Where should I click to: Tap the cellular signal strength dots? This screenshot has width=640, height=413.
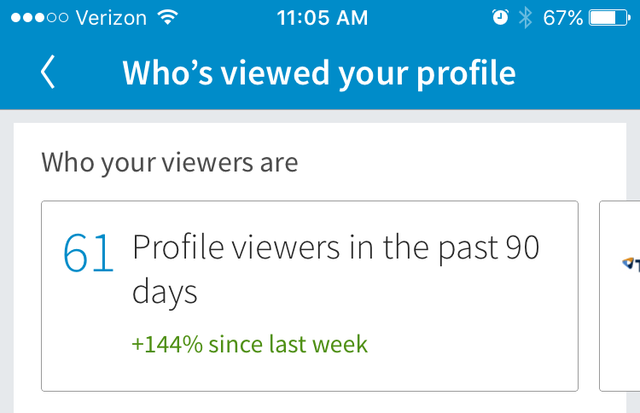click(x=39, y=18)
